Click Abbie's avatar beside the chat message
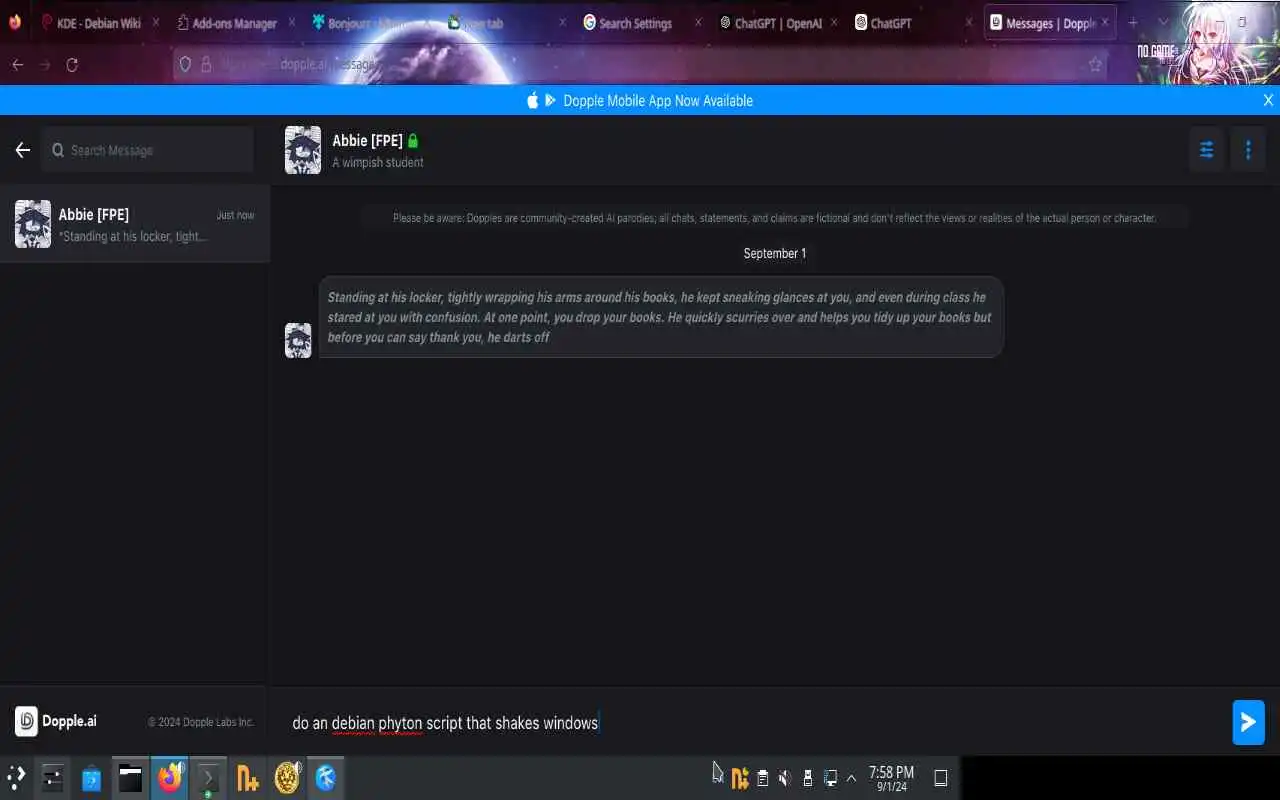The image size is (1280, 800). click(x=298, y=340)
